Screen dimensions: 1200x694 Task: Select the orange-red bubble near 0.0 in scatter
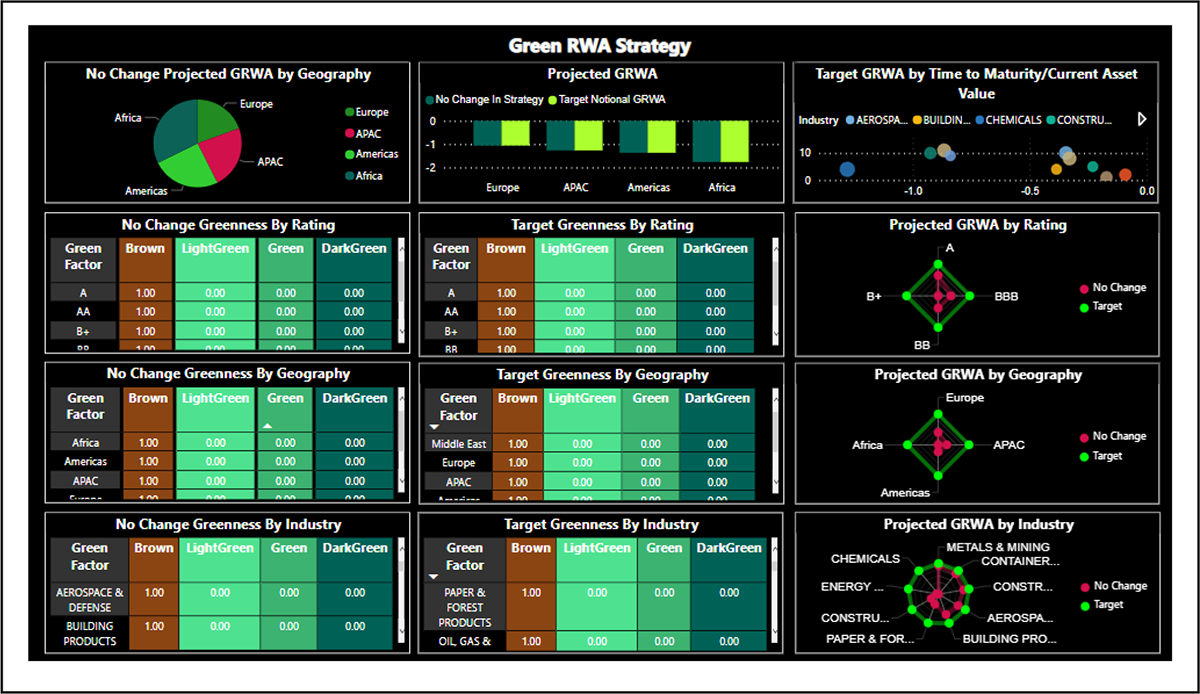pyautogui.click(x=1125, y=175)
